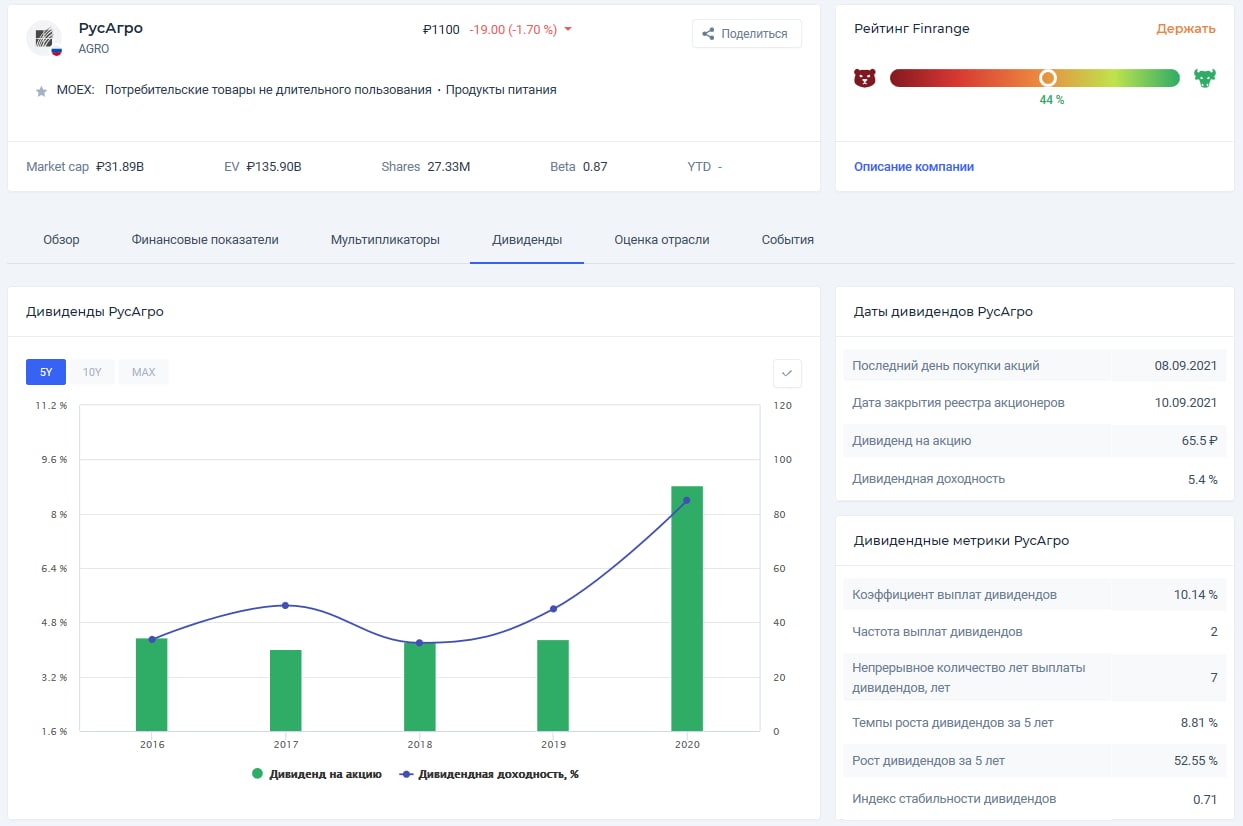Click the 8.81 % dividend growth rate
This screenshot has height=826, width=1243.
tap(1199, 723)
